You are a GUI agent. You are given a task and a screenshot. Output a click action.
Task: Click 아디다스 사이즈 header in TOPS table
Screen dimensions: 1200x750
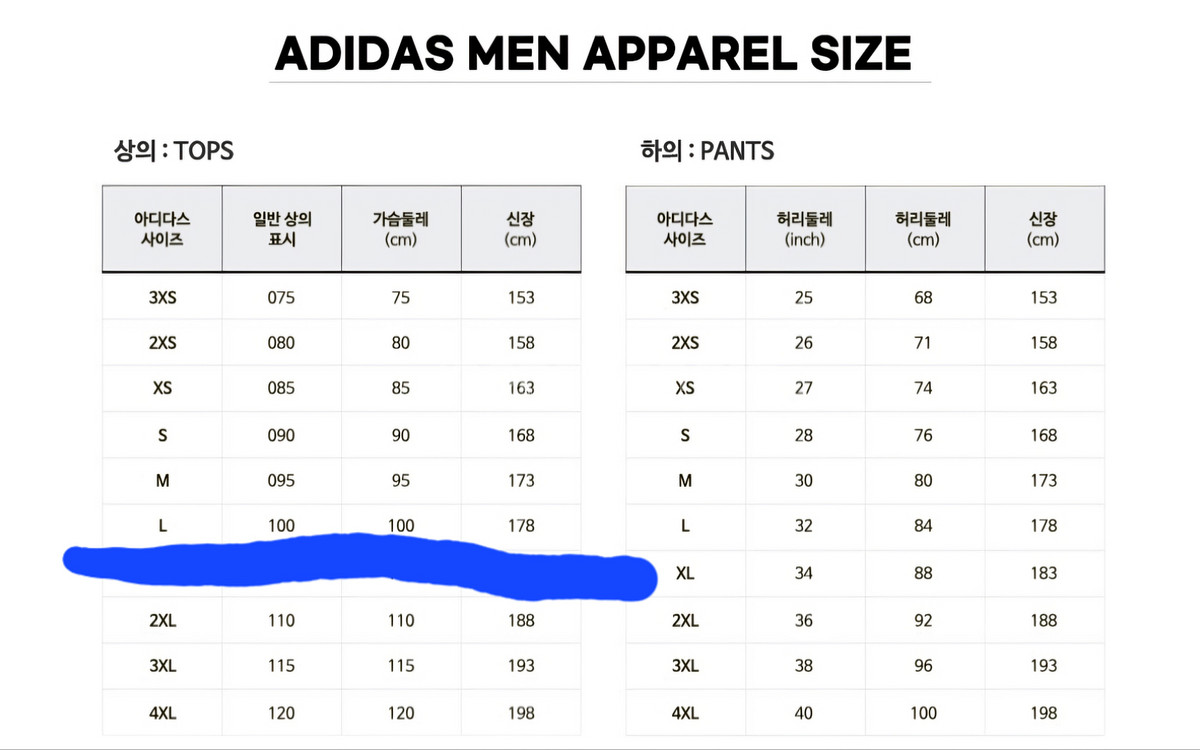162,229
